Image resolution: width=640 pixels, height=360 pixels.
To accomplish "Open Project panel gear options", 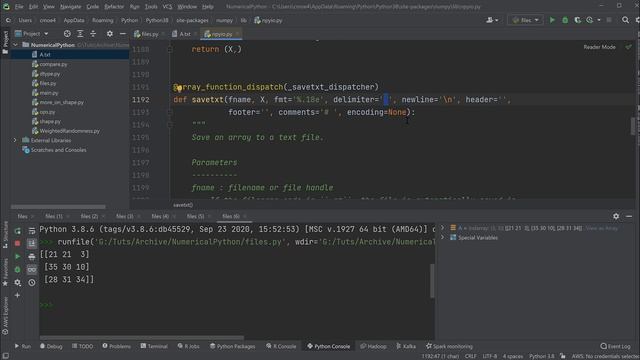I will 109,34.
